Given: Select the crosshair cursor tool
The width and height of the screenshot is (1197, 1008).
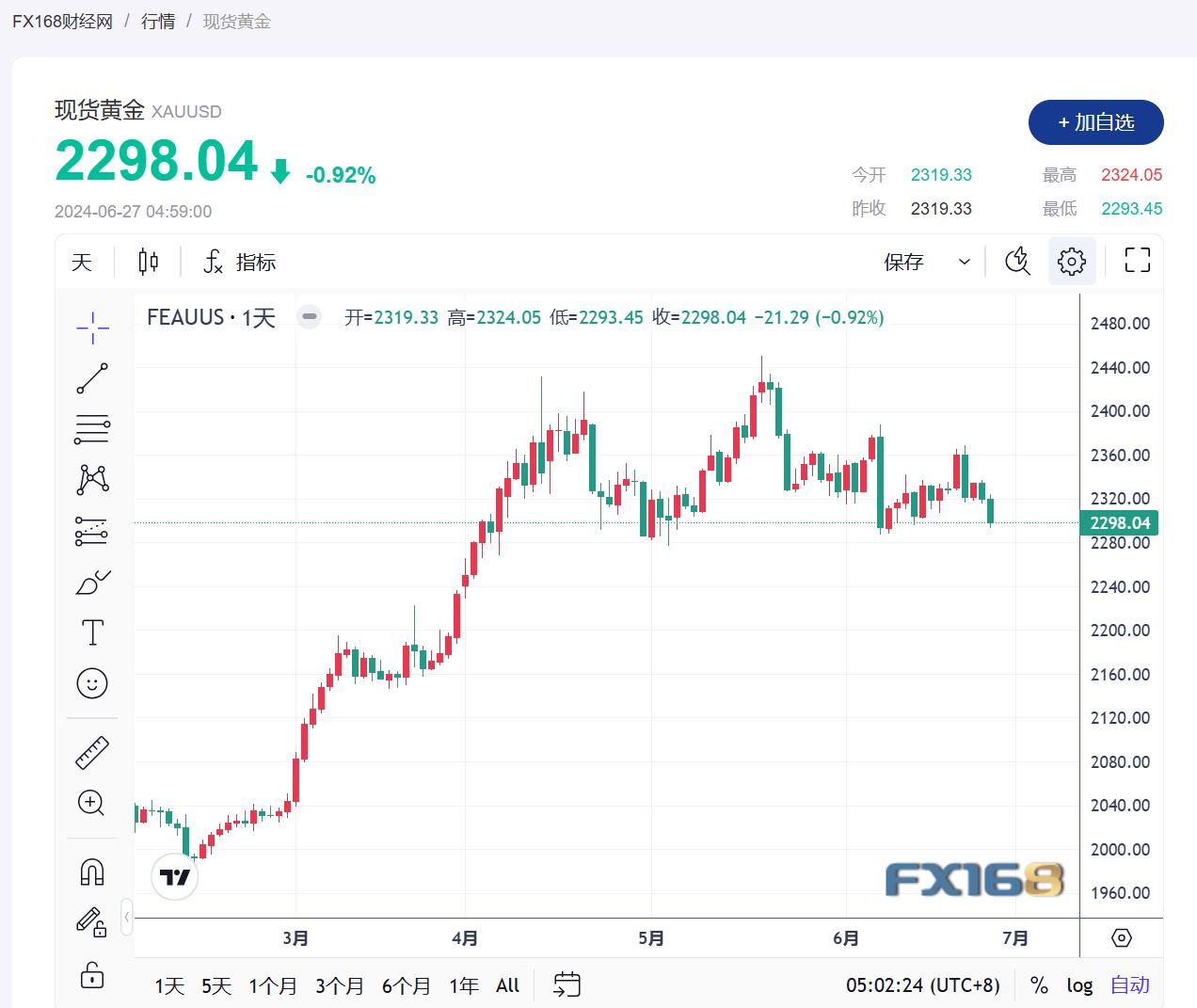Looking at the screenshot, I should 91,327.
